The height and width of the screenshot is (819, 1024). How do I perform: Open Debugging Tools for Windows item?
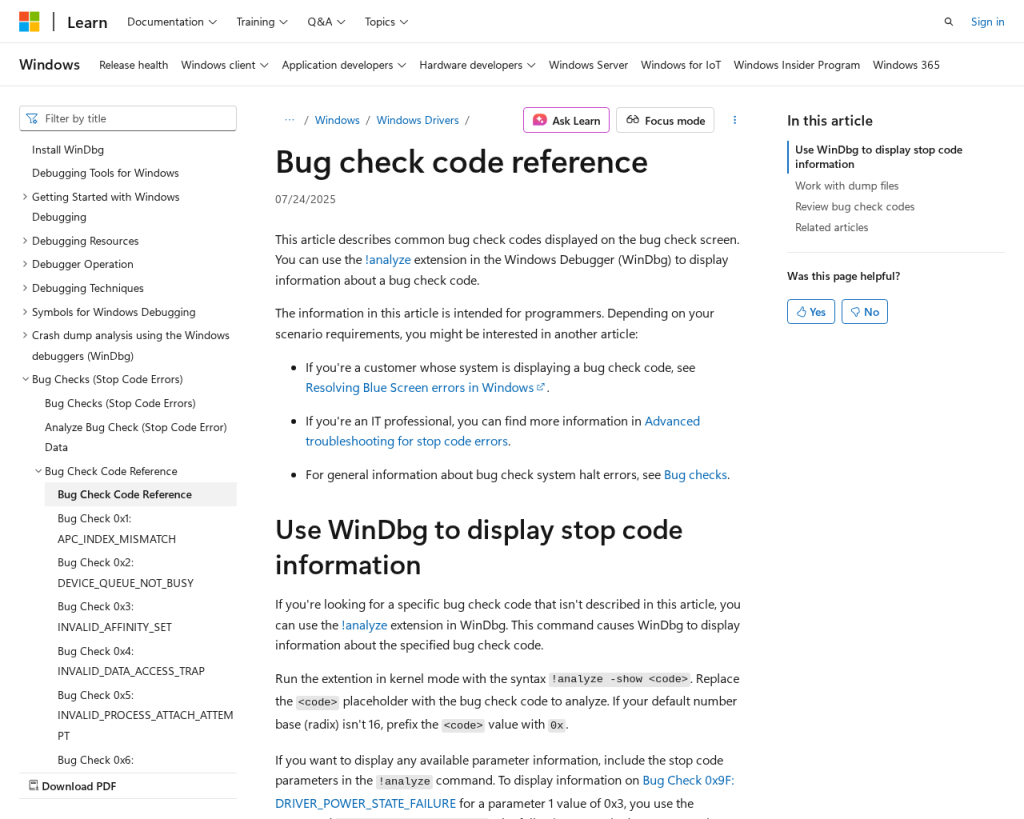[105, 173]
